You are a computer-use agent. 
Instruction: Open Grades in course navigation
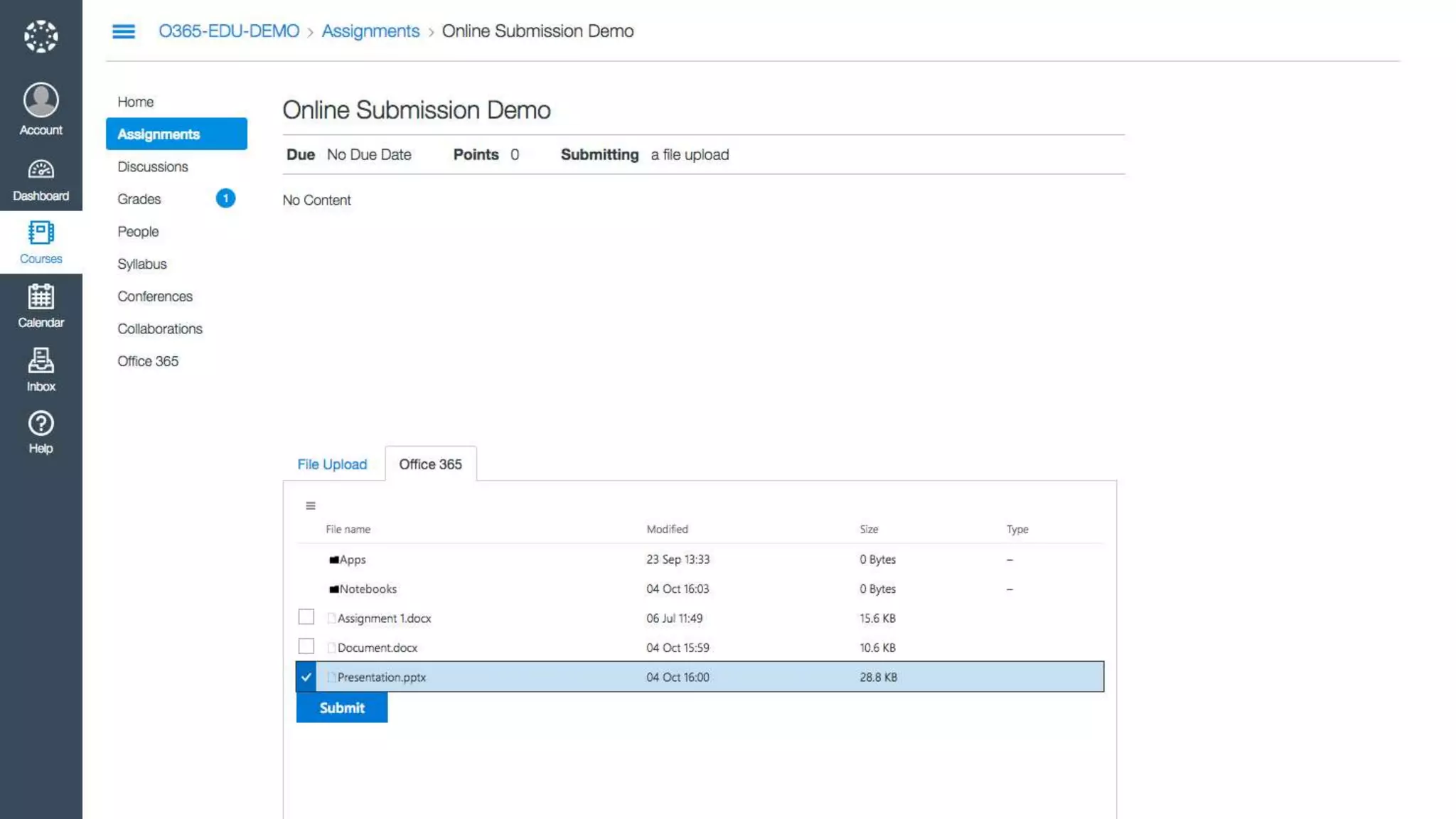pyautogui.click(x=139, y=199)
